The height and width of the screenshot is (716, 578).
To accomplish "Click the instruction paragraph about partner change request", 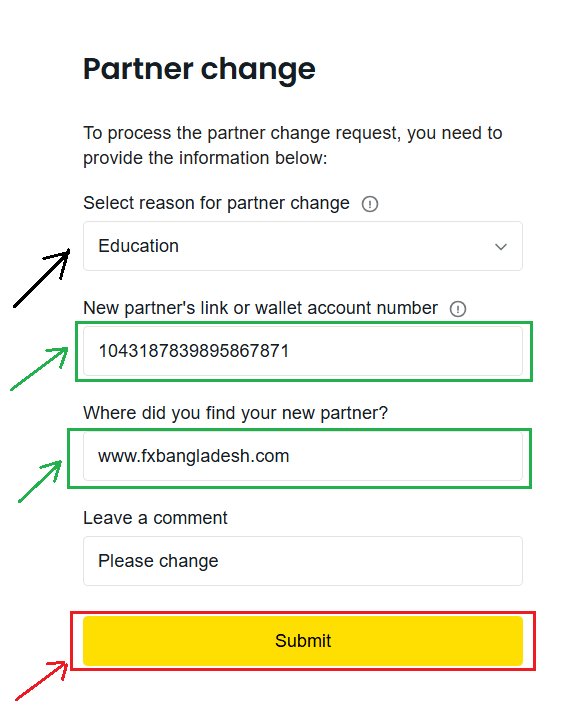I will [293, 145].
